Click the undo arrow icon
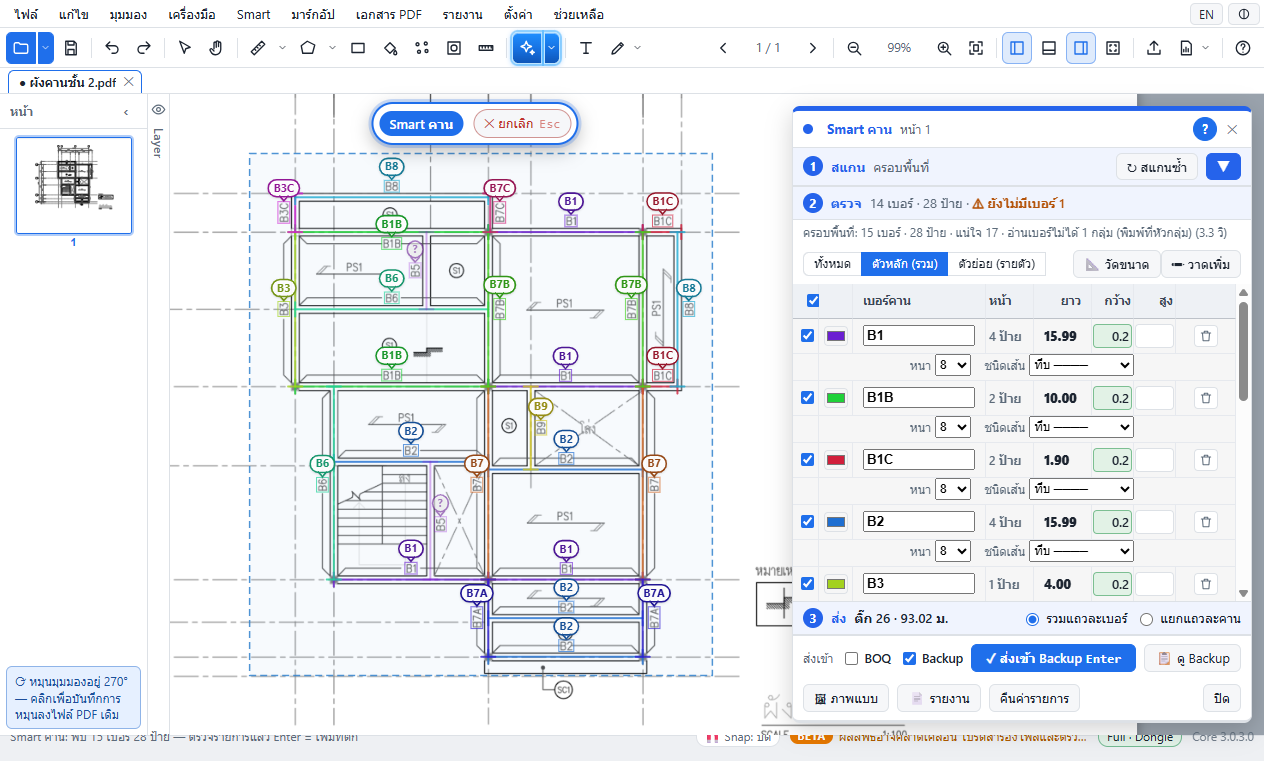Screen dimensions: 1264x761 112,48
